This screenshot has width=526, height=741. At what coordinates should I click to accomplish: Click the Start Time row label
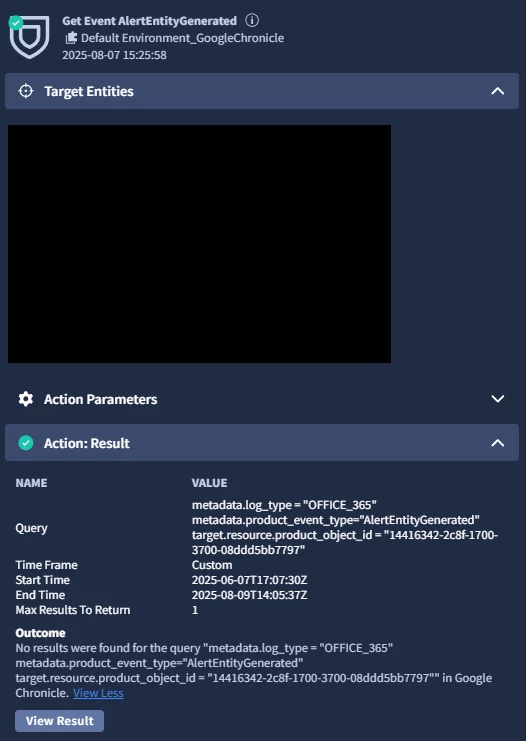click(x=43, y=580)
